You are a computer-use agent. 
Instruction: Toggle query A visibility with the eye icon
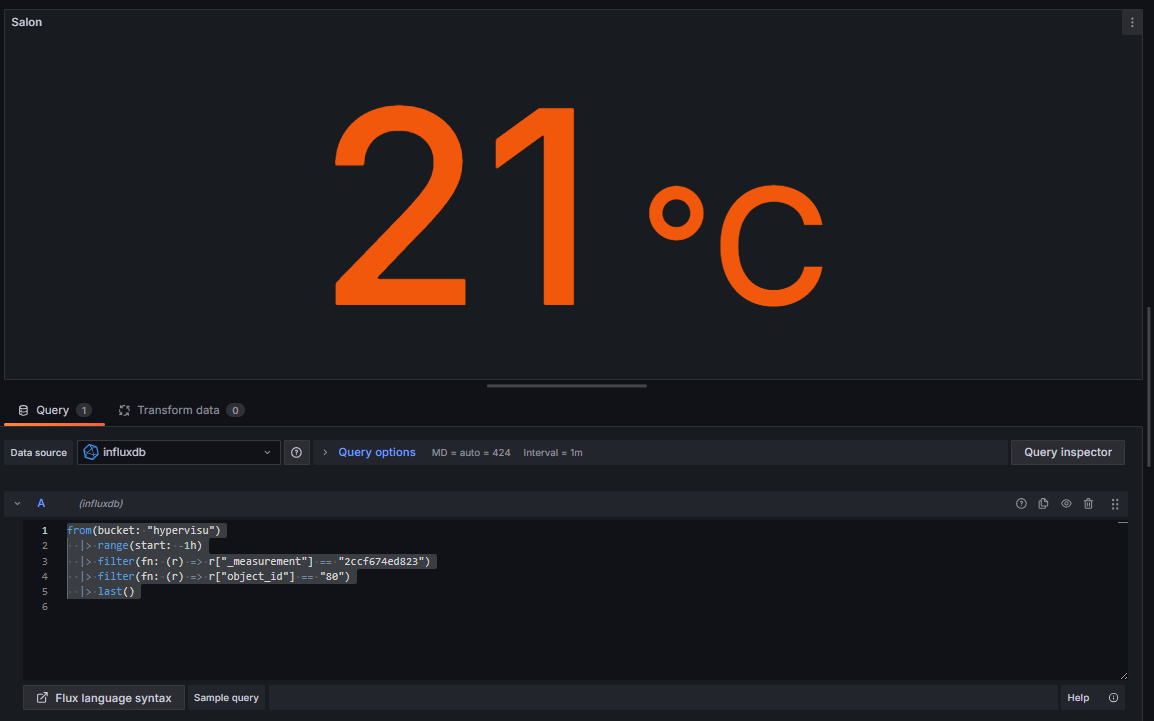1066,503
